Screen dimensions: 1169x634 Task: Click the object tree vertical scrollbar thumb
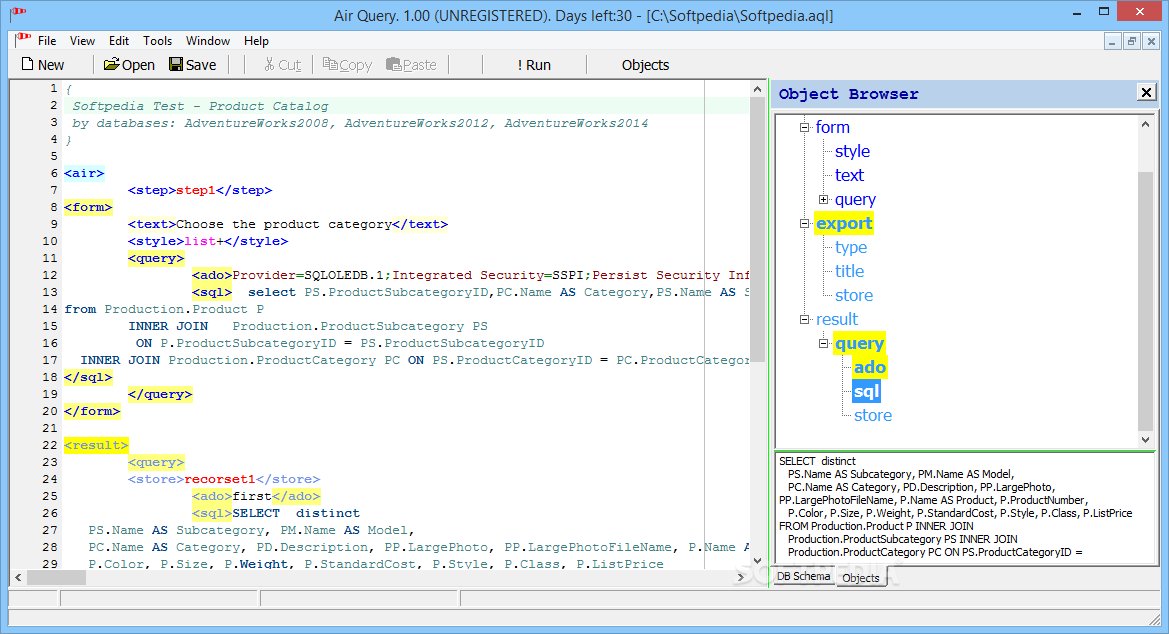(x=1146, y=301)
